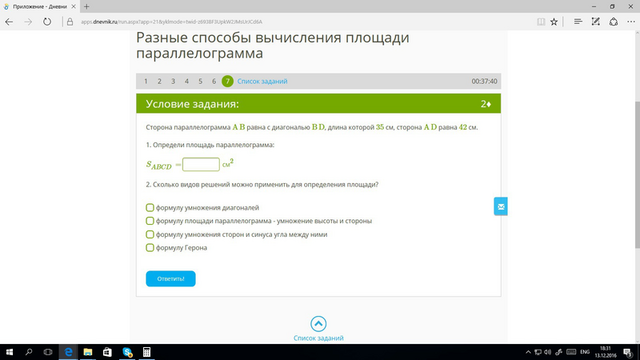This screenshot has width=640, height=360.
Task: Click the address bar URL
Action: [171, 22]
